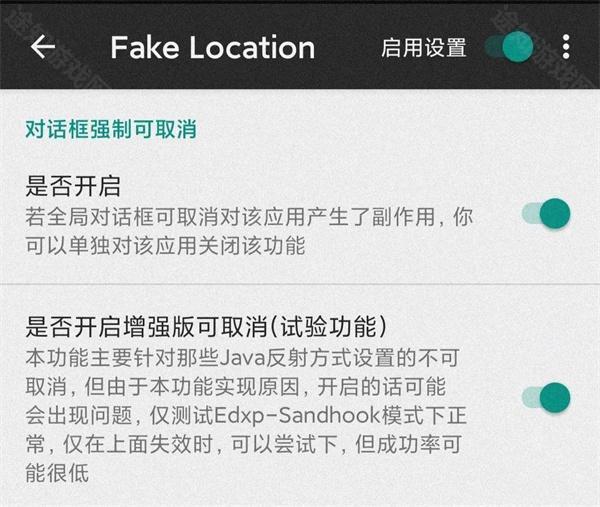This screenshot has height=507, width=600.
Task: Turn off the 增强版可取消 experimental switch
Action: pyautogui.click(x=546, y=398)
